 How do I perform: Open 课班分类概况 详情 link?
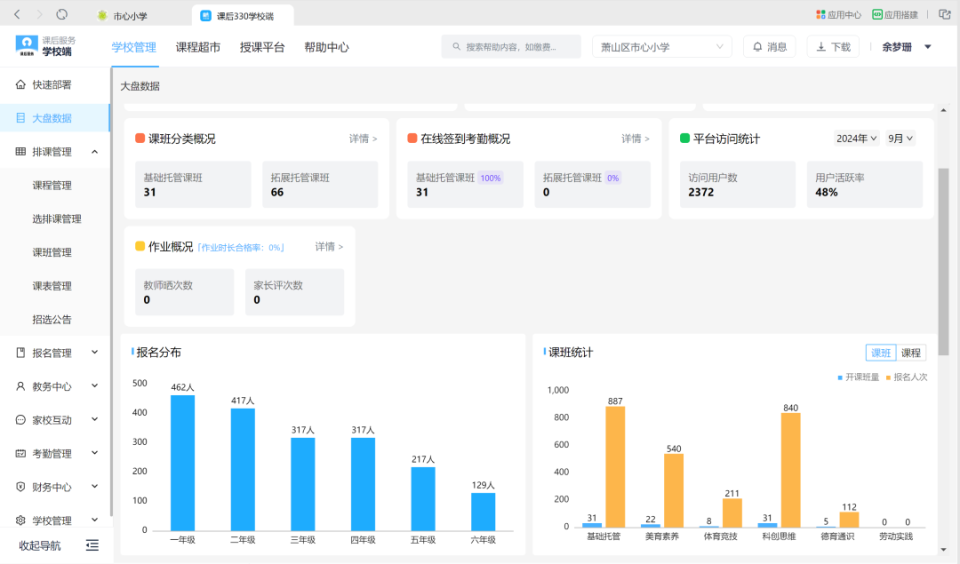coord(363,139)
